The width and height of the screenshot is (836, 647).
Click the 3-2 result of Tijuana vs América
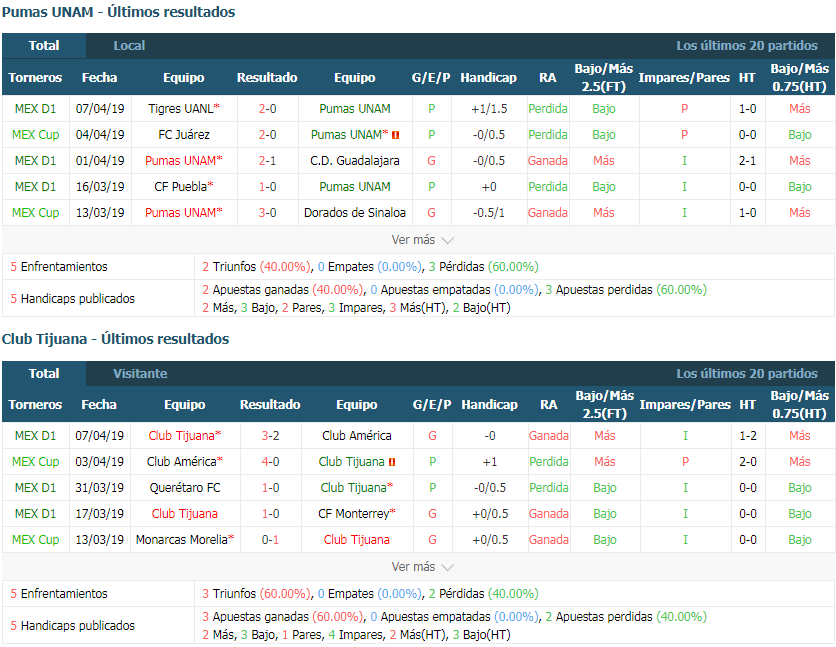(x=270, y=436)
